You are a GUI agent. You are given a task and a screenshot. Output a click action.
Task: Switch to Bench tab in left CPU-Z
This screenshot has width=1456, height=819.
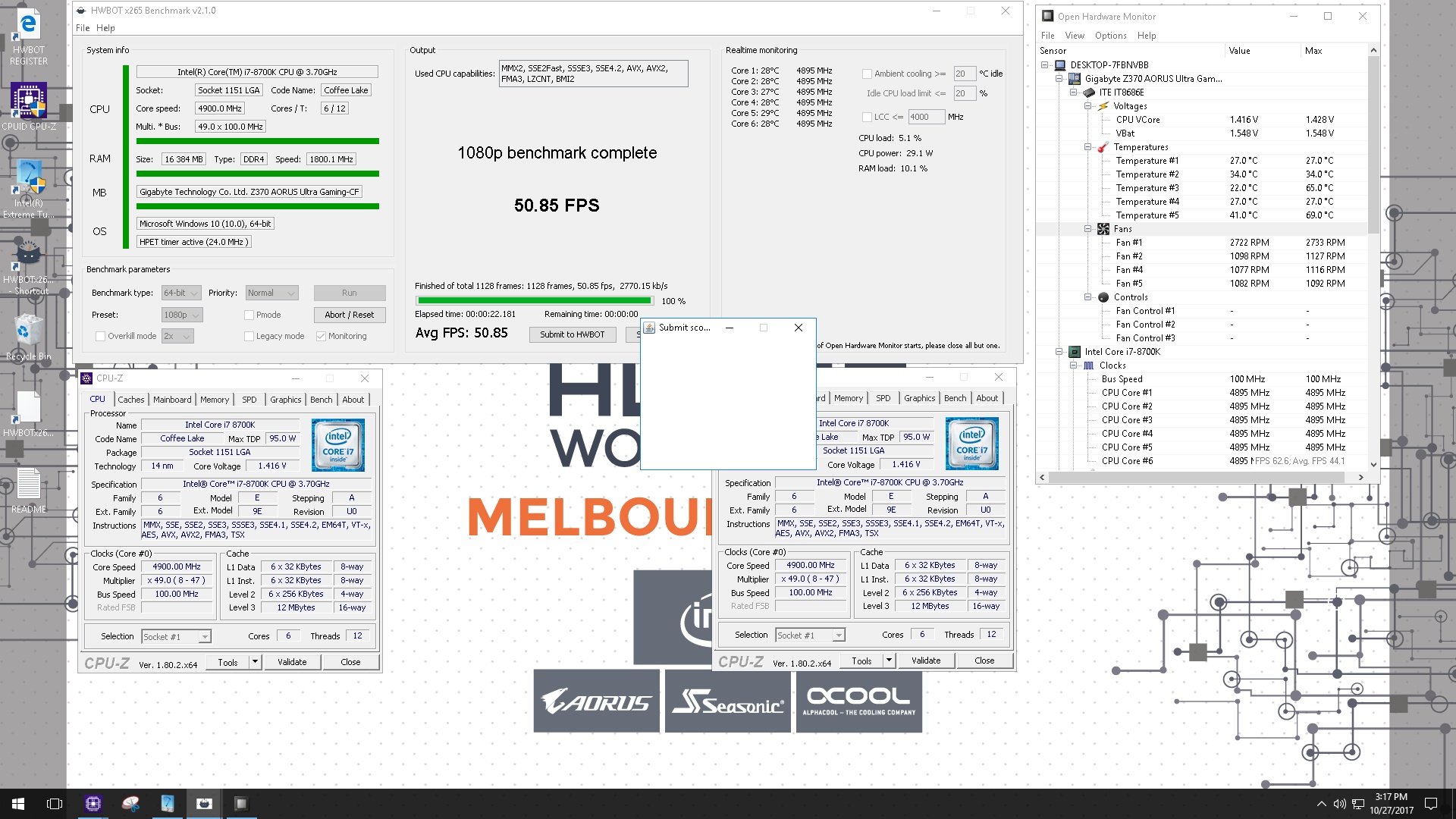coord(322,400)
